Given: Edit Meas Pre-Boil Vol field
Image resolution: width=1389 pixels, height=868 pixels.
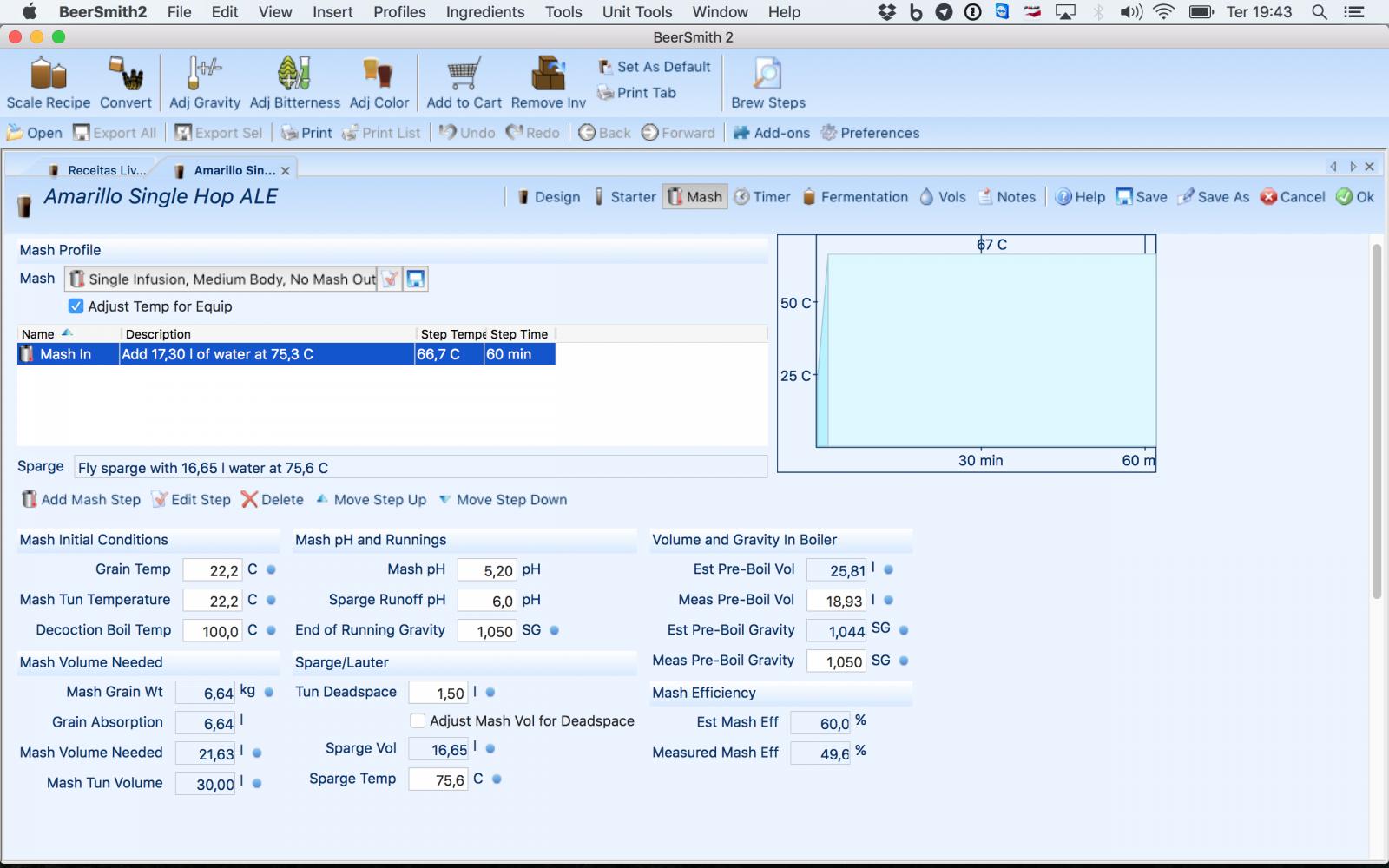Looking at the screenshot, I should (x=837, y=601).
